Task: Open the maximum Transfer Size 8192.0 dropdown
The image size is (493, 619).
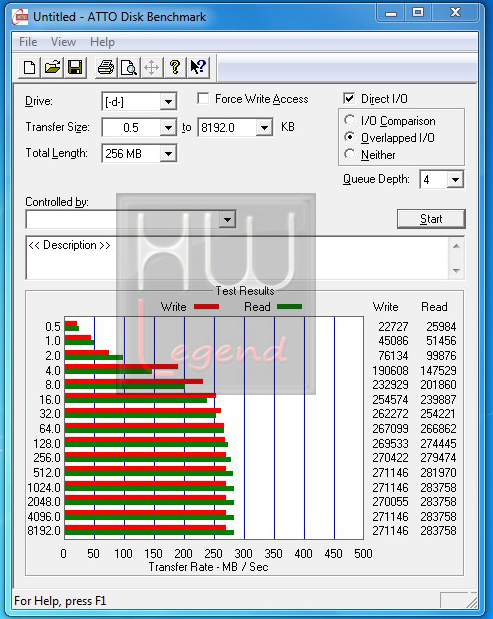Action: click(264, 128)
